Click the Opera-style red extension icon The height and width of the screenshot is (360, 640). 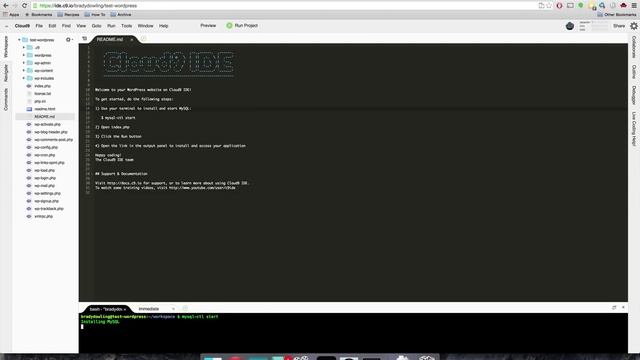pyautogui.click(x=560, y=6)
